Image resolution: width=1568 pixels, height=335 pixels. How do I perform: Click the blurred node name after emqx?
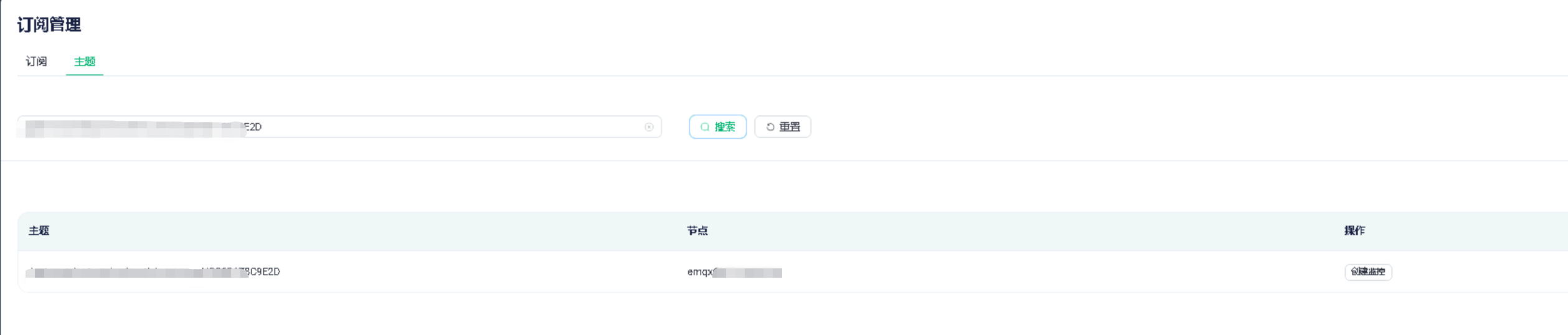coord(749,273)
